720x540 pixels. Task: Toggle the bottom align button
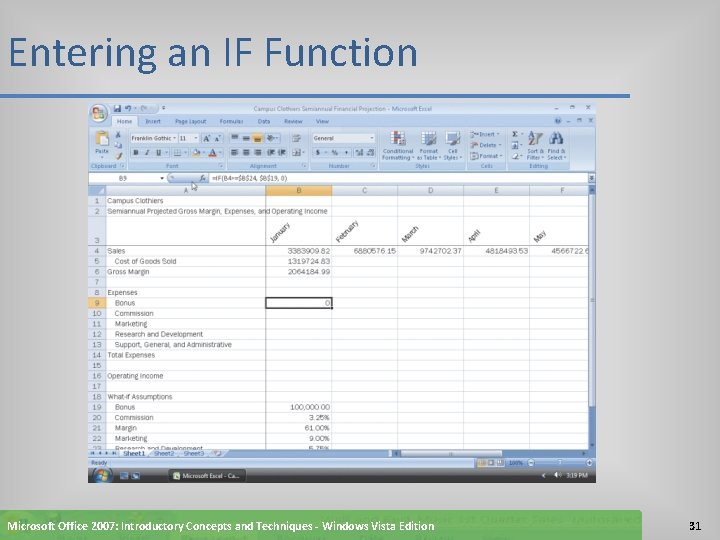pyautogui.click(x=258, y=138)
